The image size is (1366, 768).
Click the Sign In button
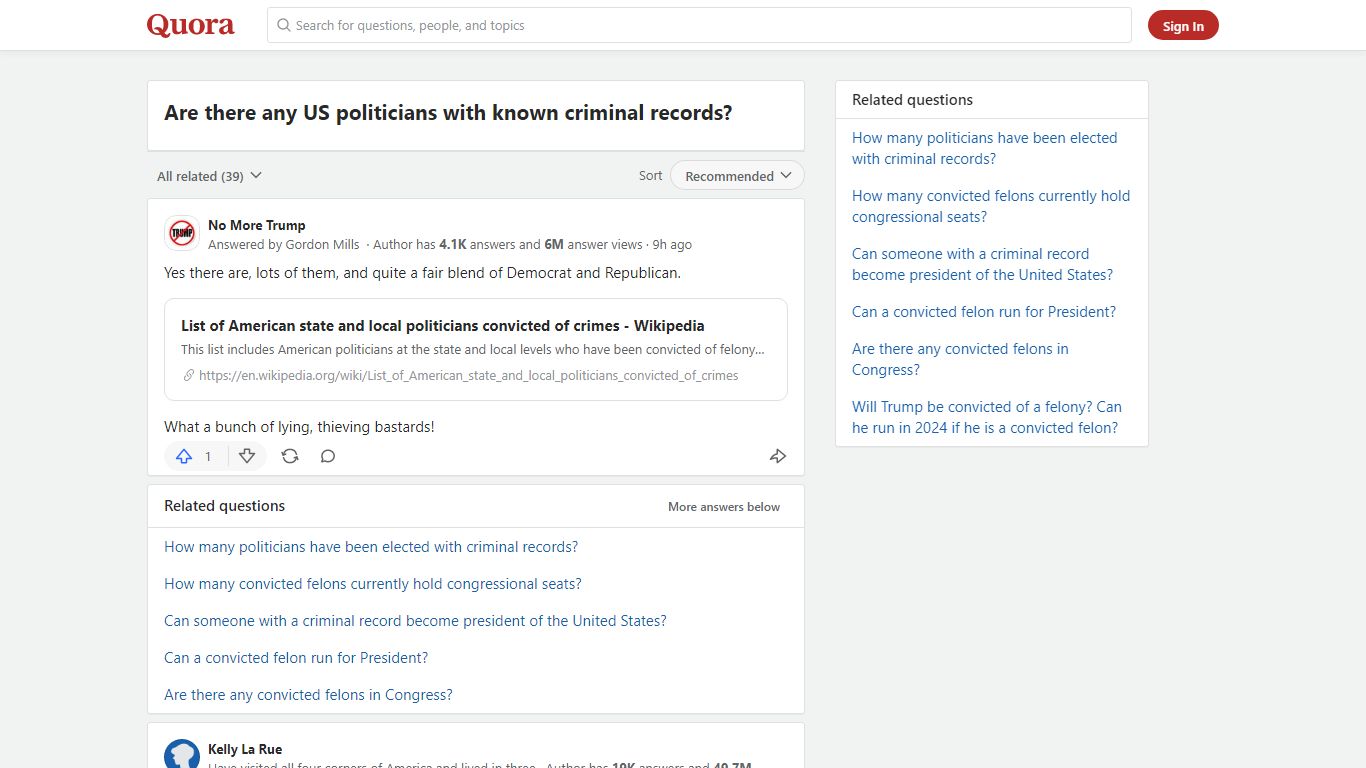tap(1183, 26)
